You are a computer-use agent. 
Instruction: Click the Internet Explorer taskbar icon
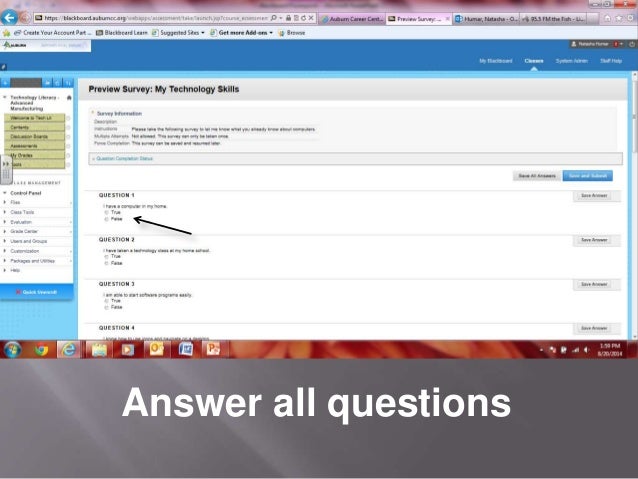(x=68, y=350)
